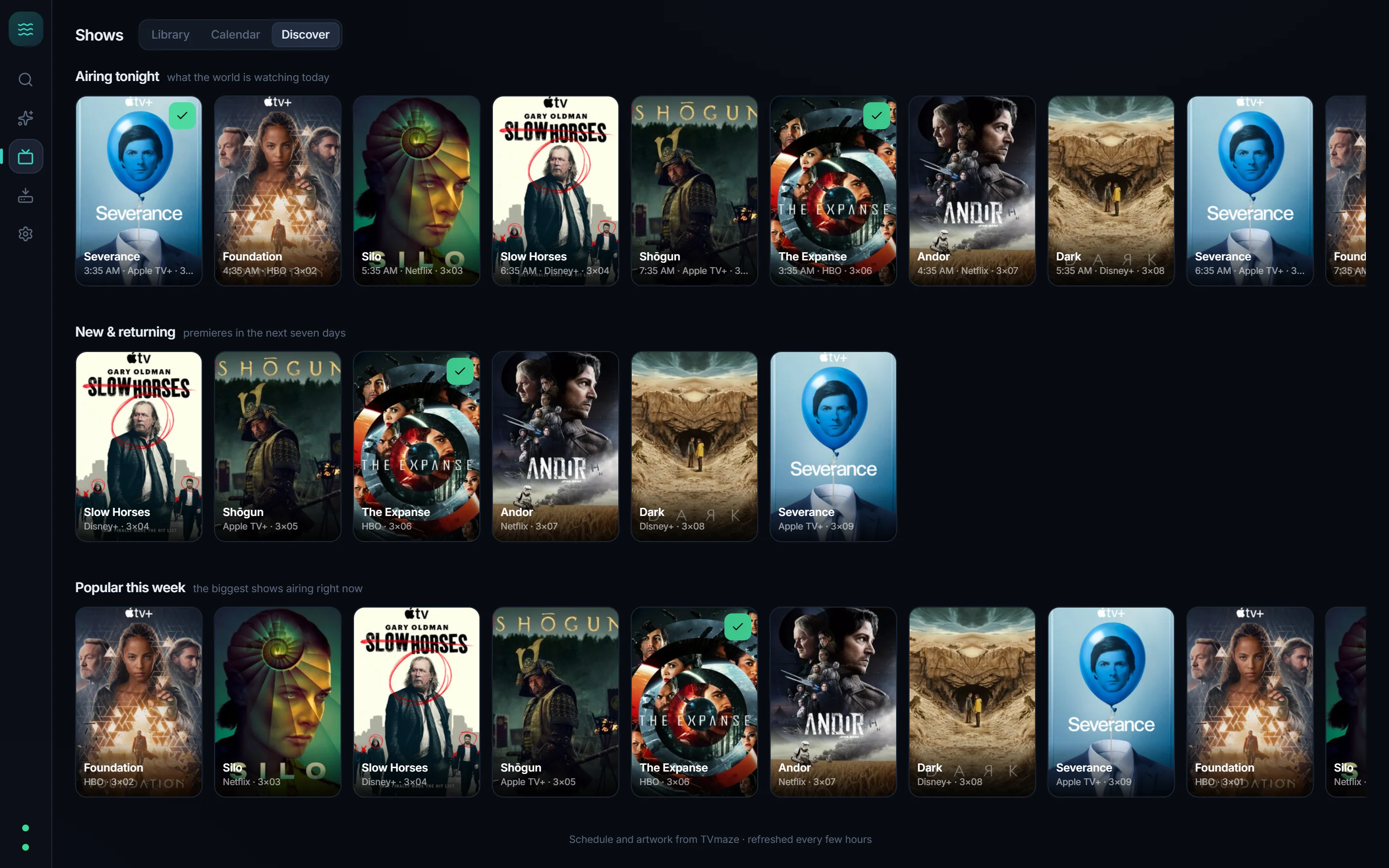Open Slow Horses card in New & returning

coord(139,446)
